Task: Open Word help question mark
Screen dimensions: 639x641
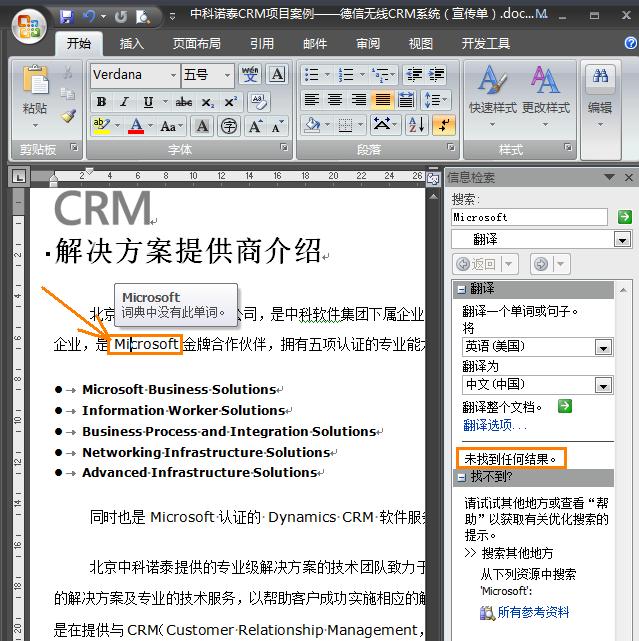Action: pos(631,43)
